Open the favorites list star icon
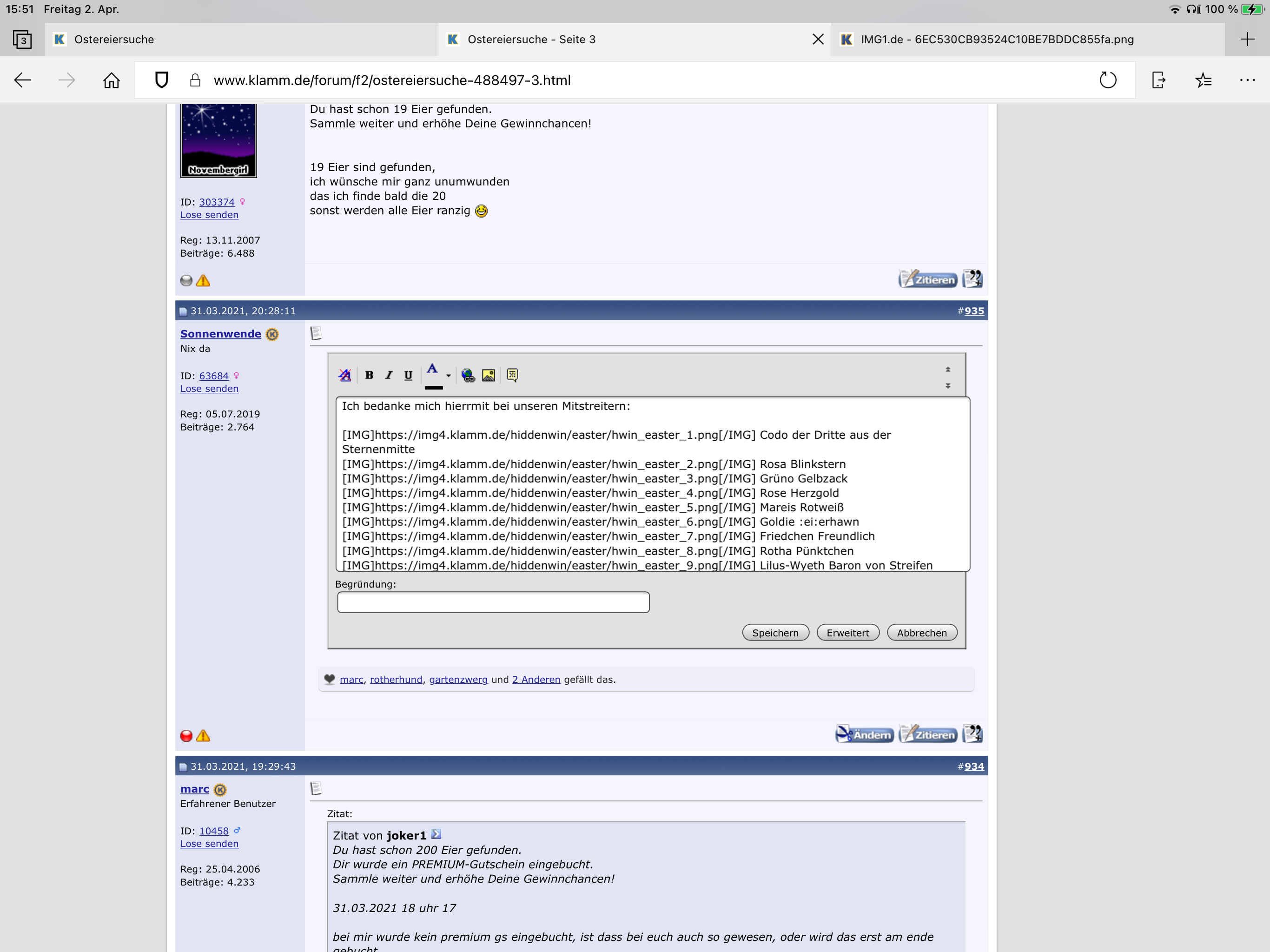Image resolution: width=1270 pixels, height=952 pixels. 1204,80
